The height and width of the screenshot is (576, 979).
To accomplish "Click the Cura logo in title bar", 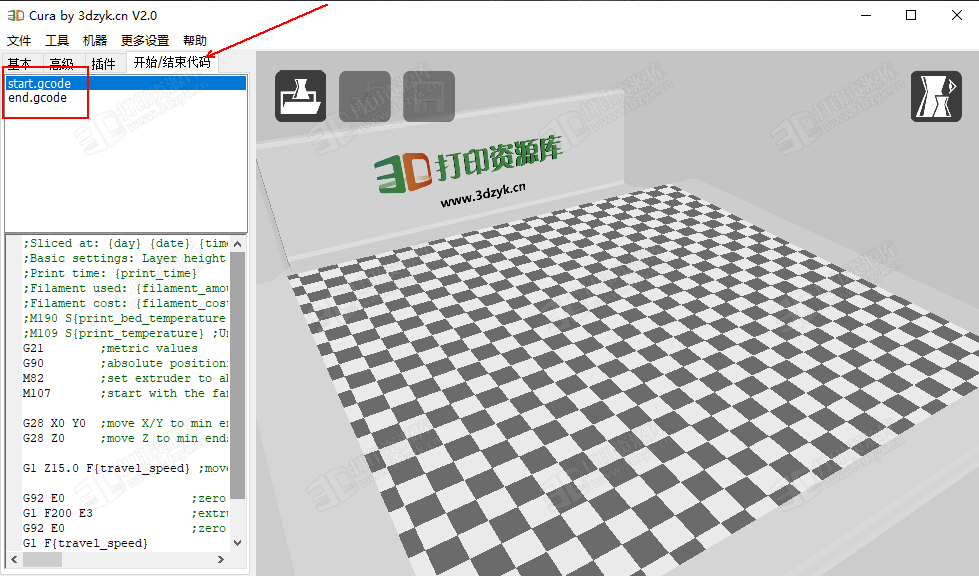I will pyautogui.click(x=16, y=16).
